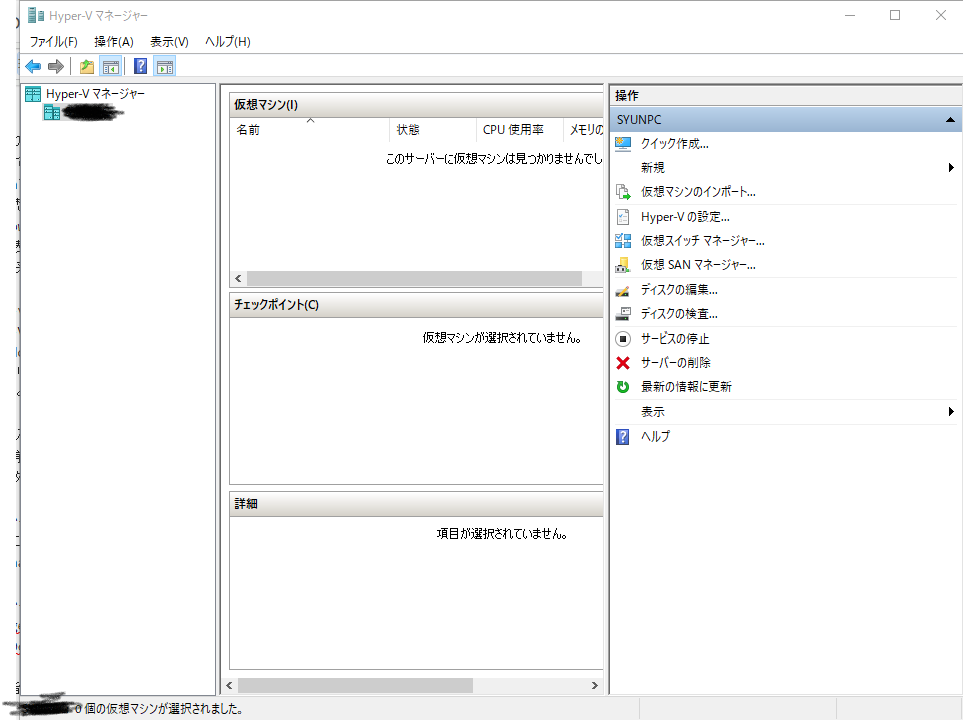This screenshot has width=963, height=720.
Task: Open the ヘルプ(H) menu
Action: point(227,42)
